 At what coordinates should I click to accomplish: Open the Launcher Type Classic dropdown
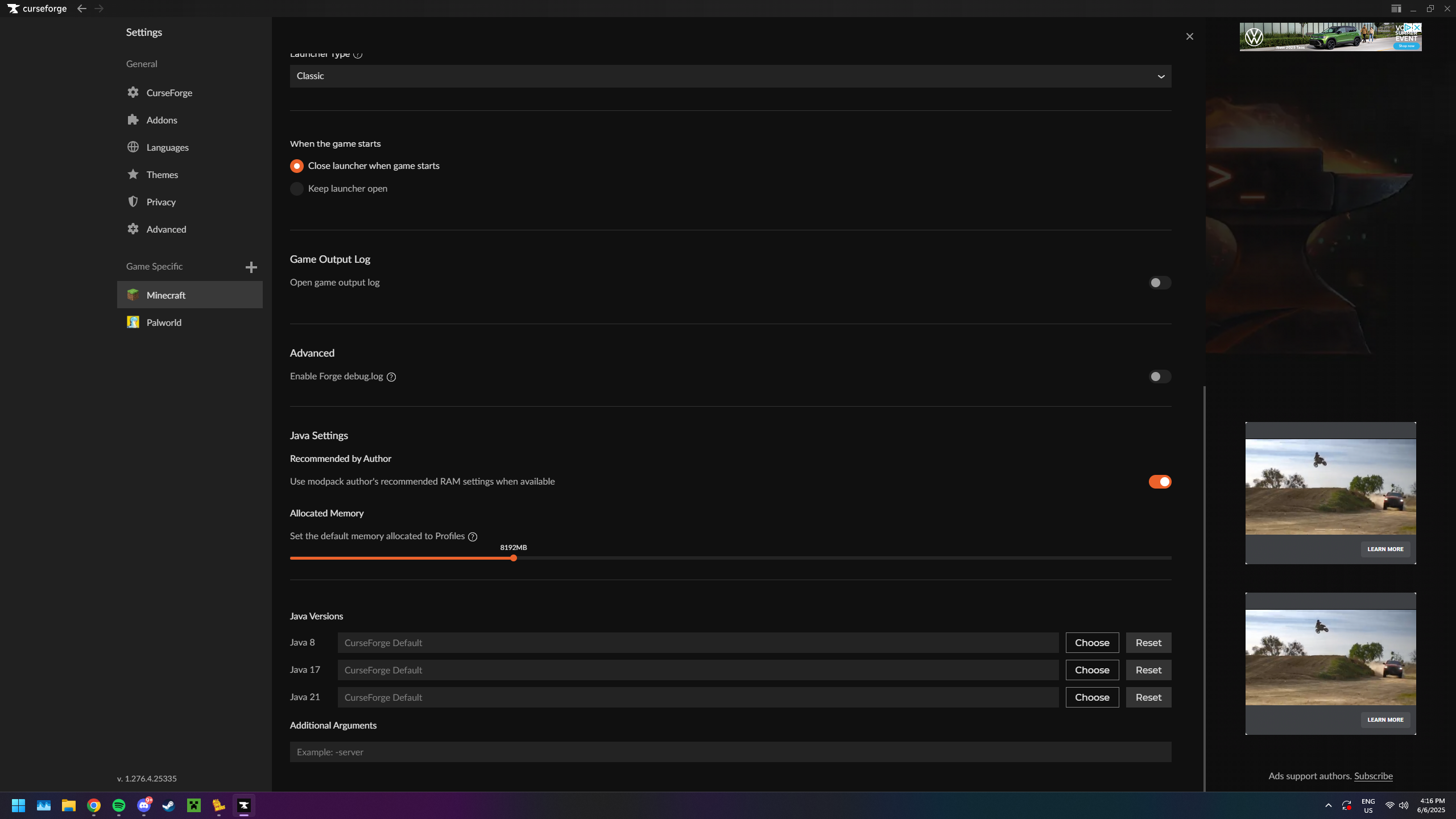click(x=730, y=76)
